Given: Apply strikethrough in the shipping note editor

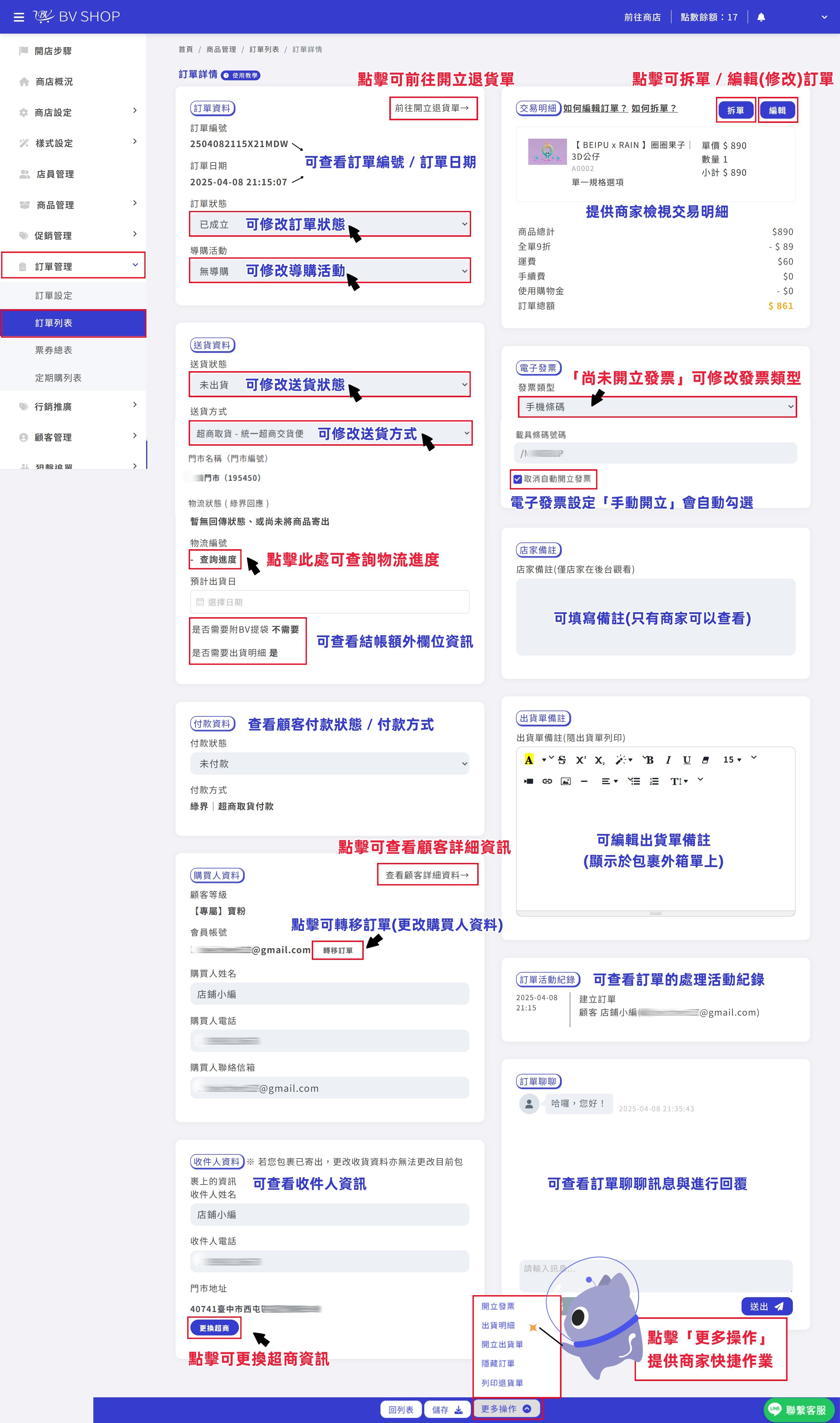Looking at the screenshot, I should (x=561, y=760).
